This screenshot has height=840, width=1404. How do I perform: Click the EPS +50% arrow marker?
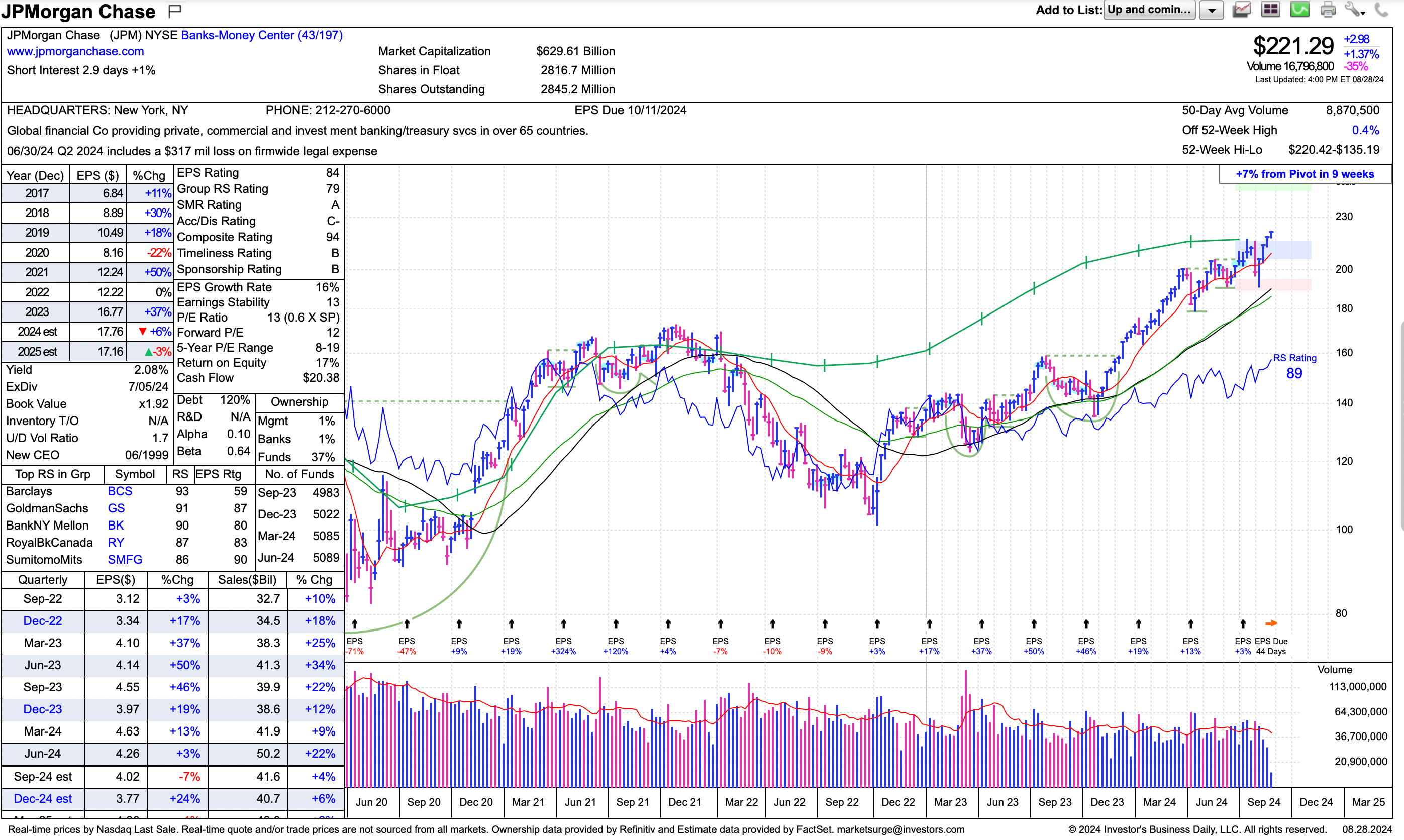click(x=1034, y=624)
